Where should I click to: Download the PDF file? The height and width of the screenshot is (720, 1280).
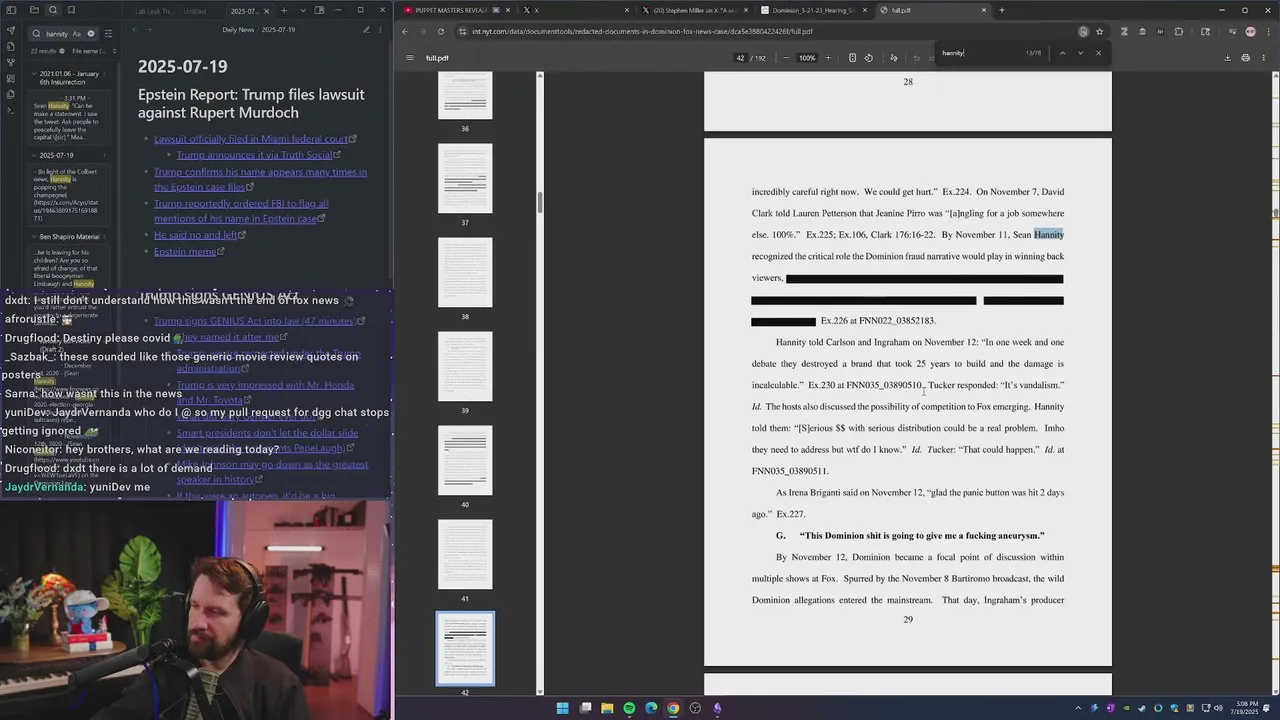[x=1227, y=58]
